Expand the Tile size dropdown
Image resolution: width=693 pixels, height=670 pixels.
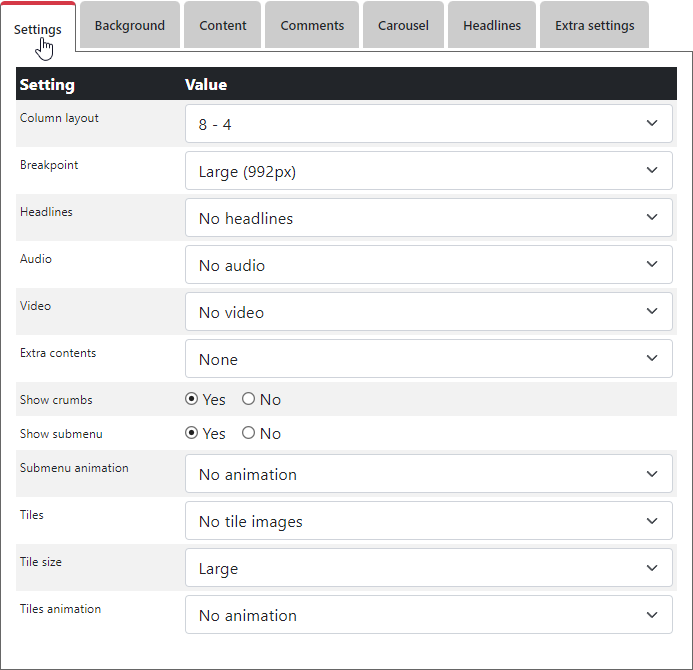(x=428, y=568)
